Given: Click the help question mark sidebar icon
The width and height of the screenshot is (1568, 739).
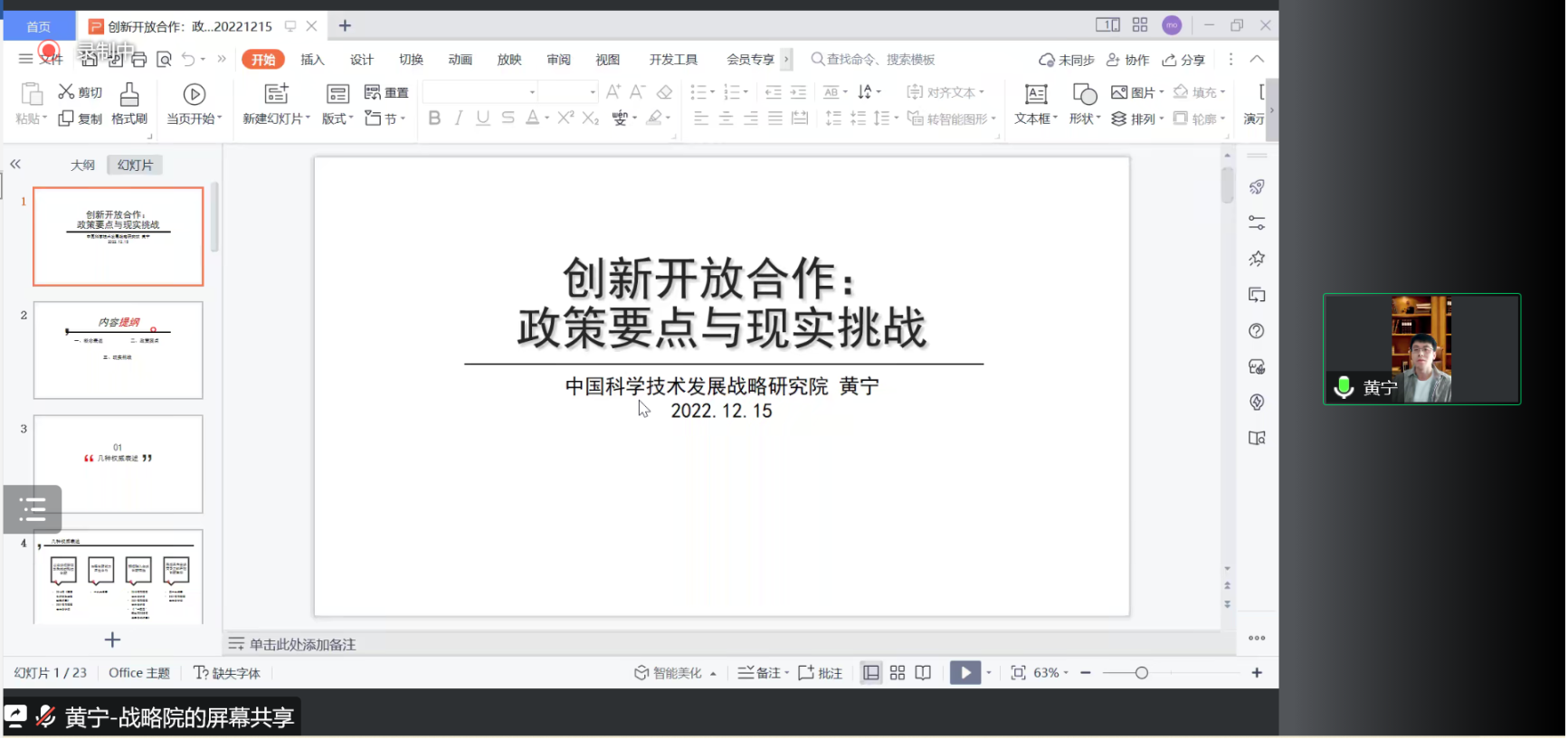Looking at the screenshot, I should click(1257, 331).
